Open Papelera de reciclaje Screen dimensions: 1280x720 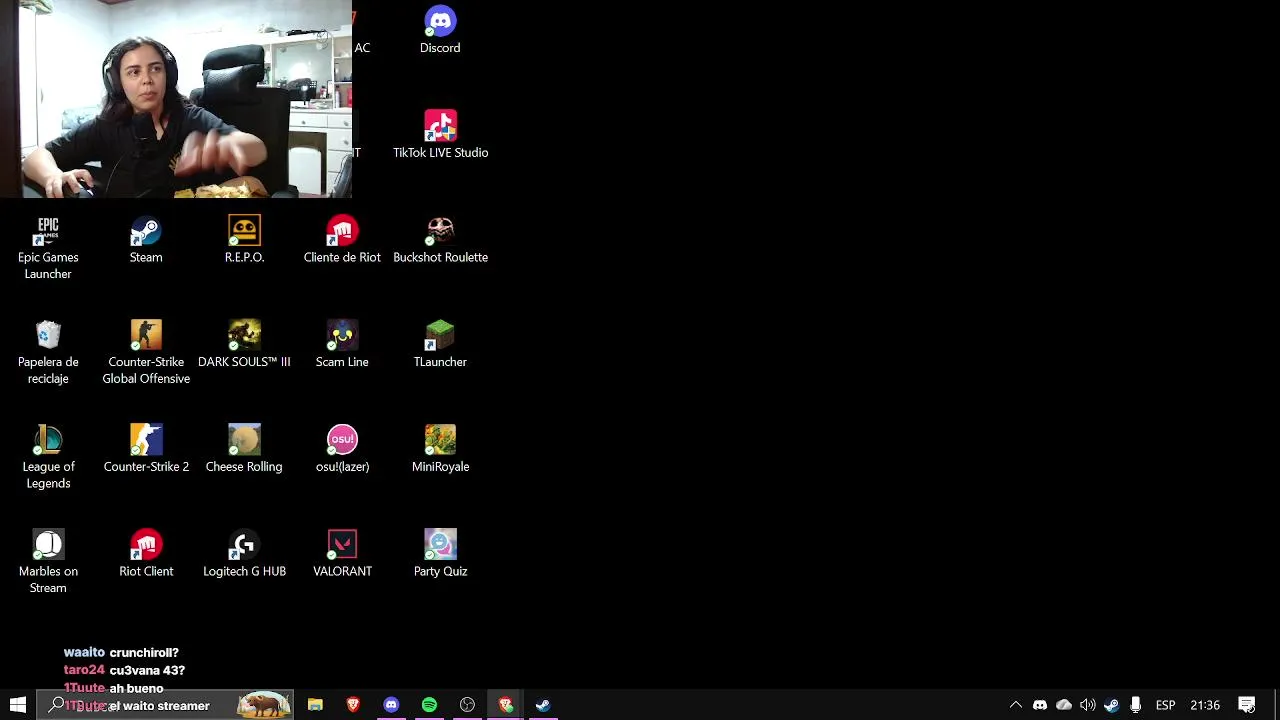click(48, 352)
